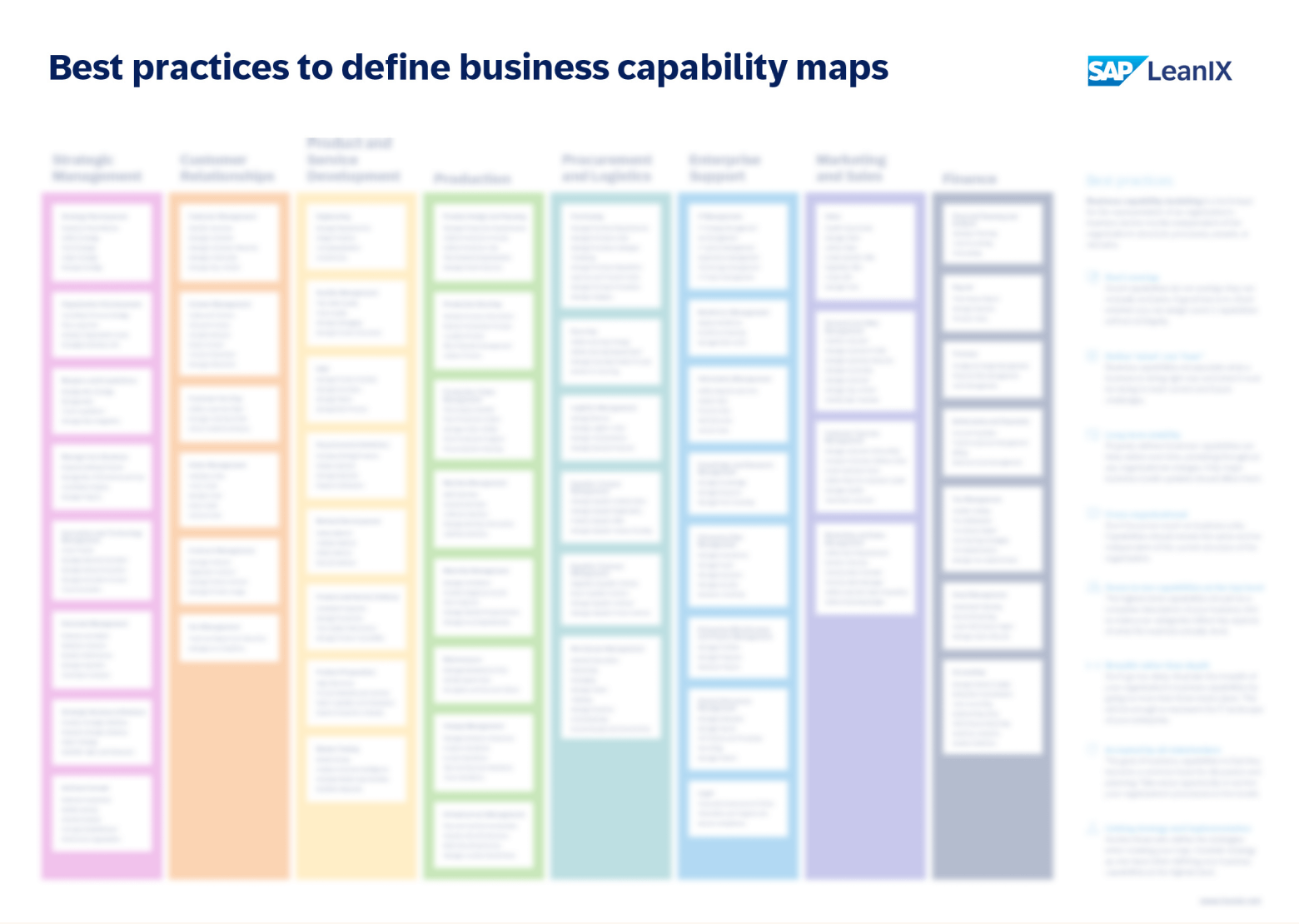Click the "Customer Relationships" column heading
The width and height of the screenshot is (1299, 924).
pos(226,167)
